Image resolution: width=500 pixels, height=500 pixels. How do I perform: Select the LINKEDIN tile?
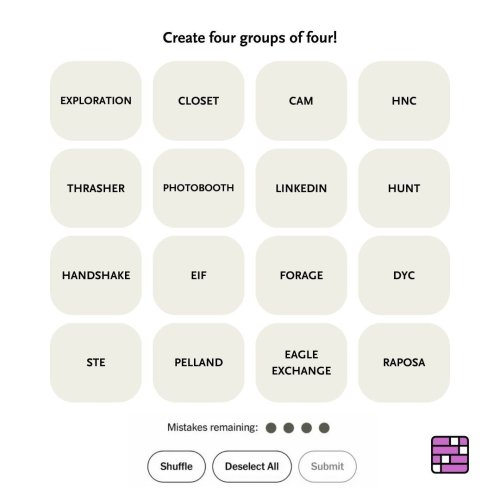coord(301,188)
